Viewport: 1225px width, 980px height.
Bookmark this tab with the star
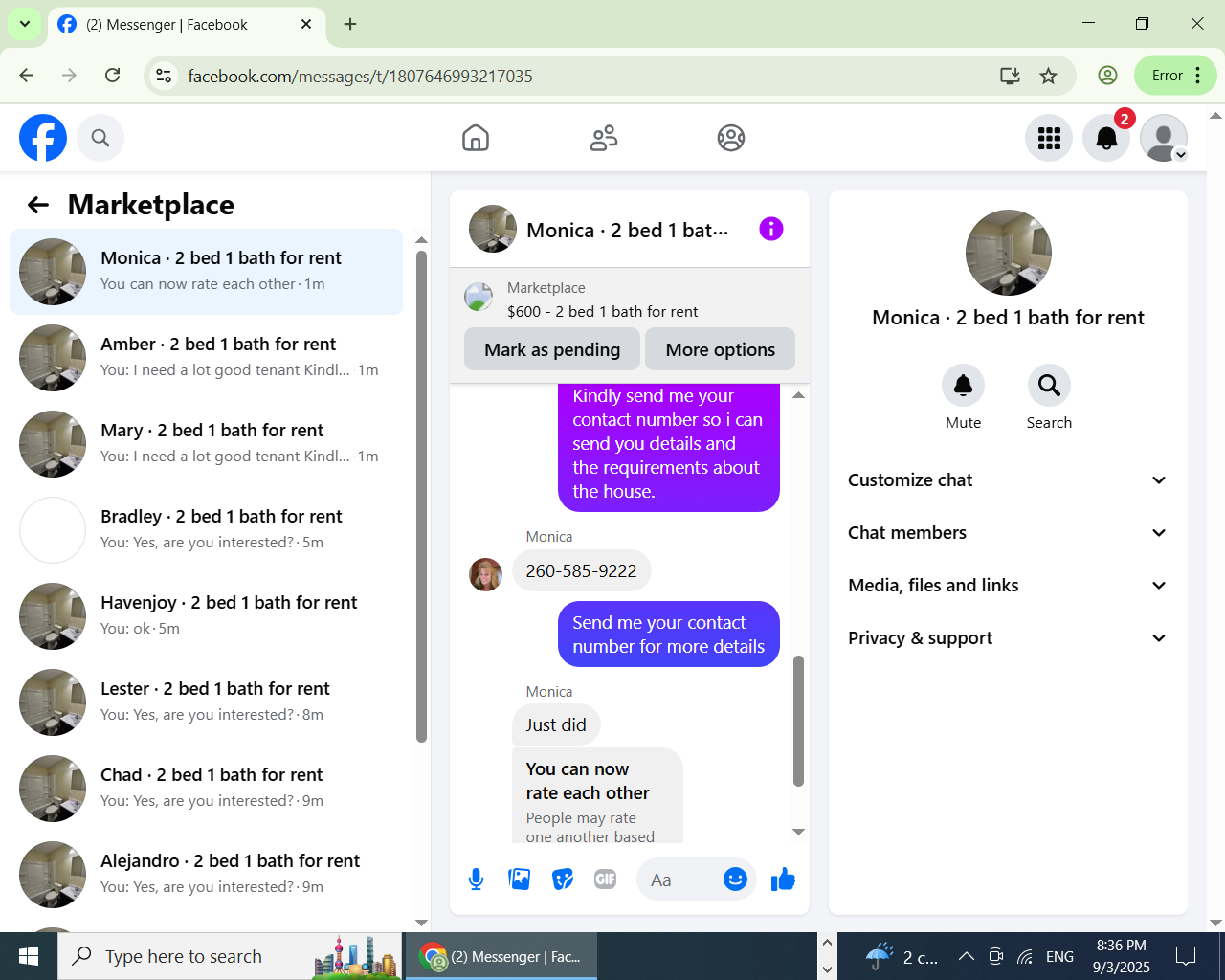pos(1049,76)
